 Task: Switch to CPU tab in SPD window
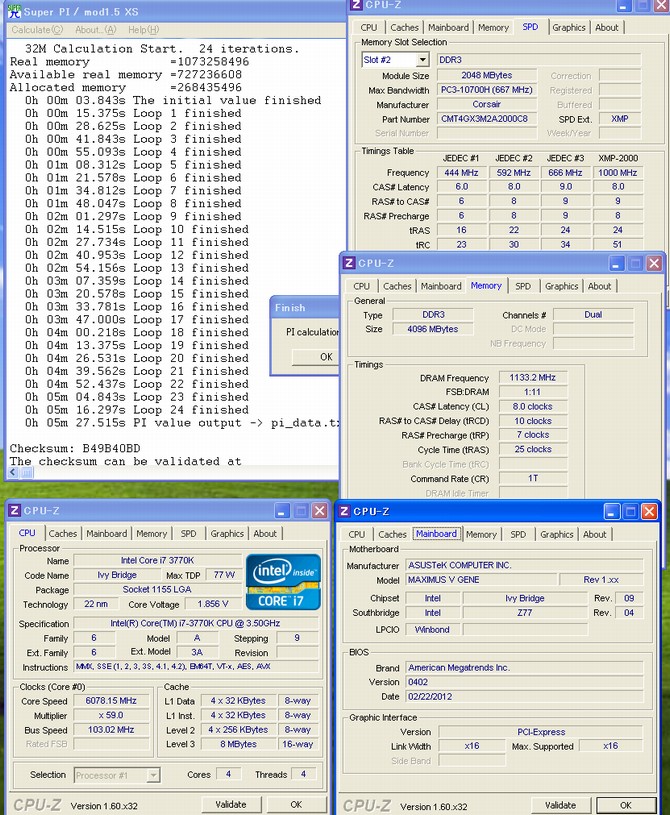click(x=369, y=28)
